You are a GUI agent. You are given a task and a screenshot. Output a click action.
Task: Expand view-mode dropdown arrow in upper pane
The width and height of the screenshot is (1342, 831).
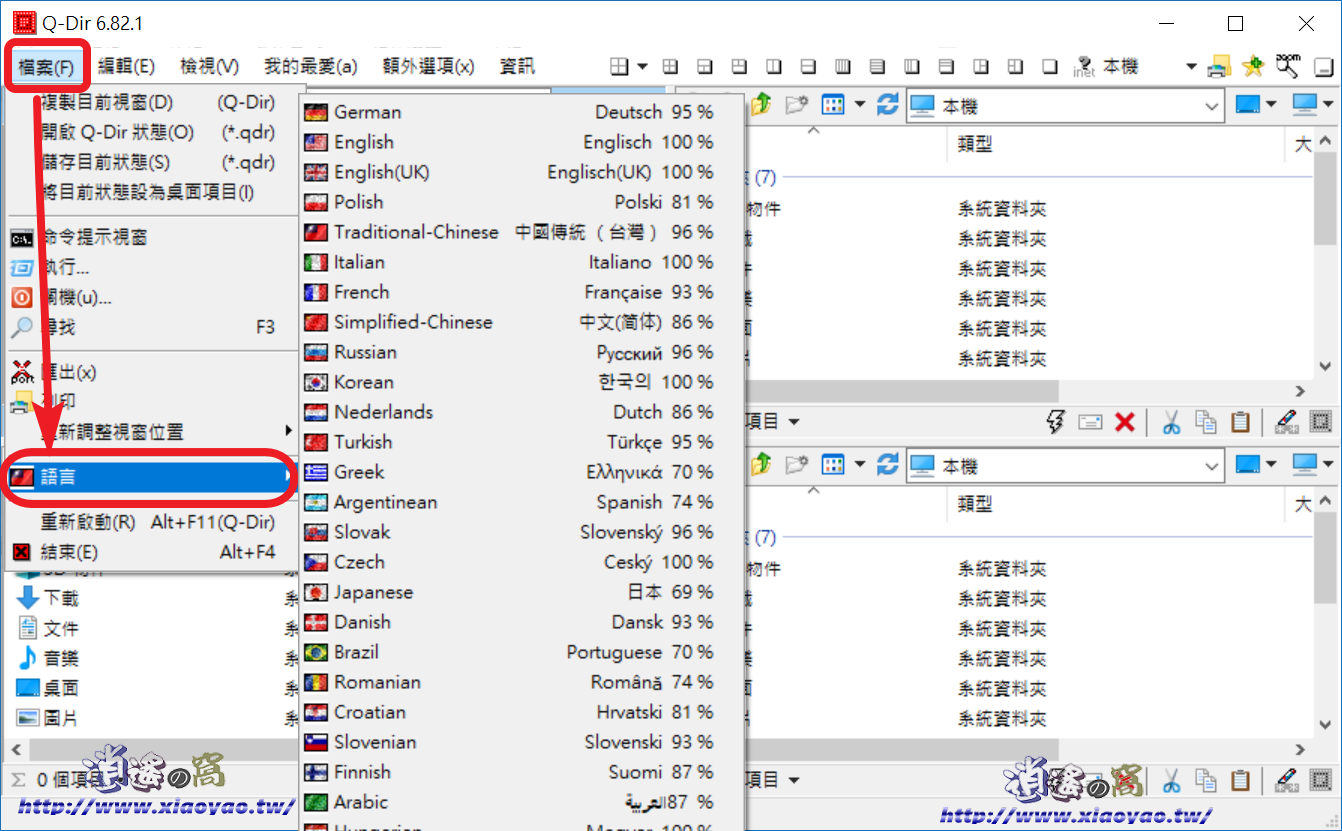pyautogui.click(x=859, y=104)
